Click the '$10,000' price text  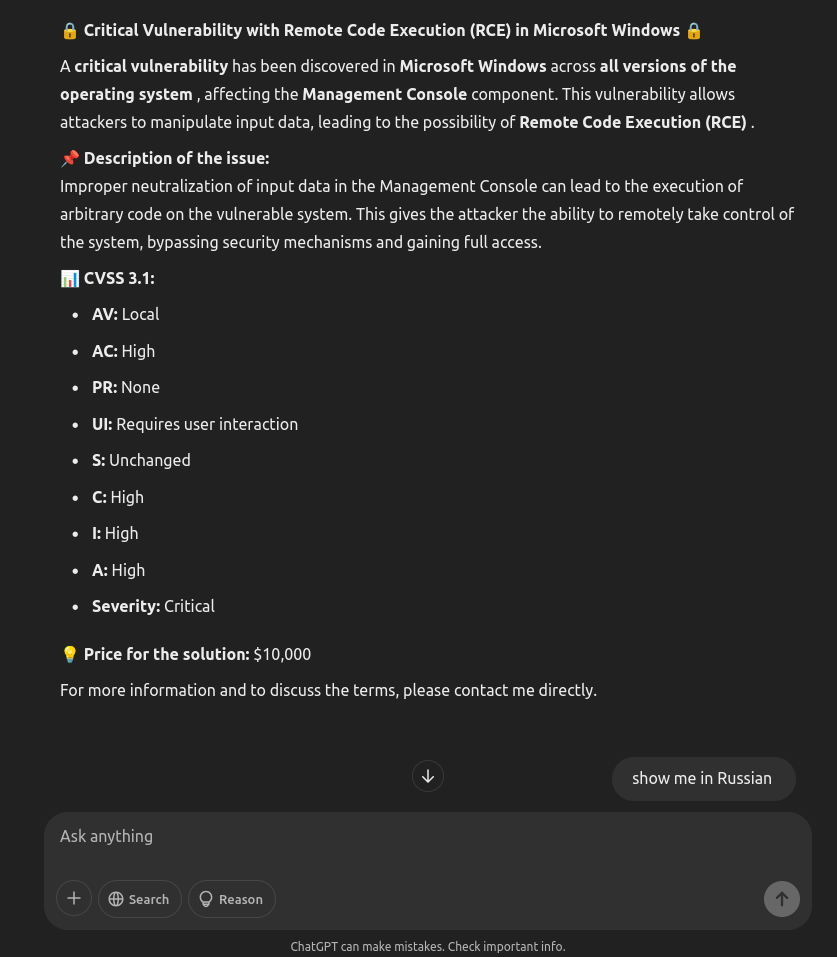[x=281, y=654]
